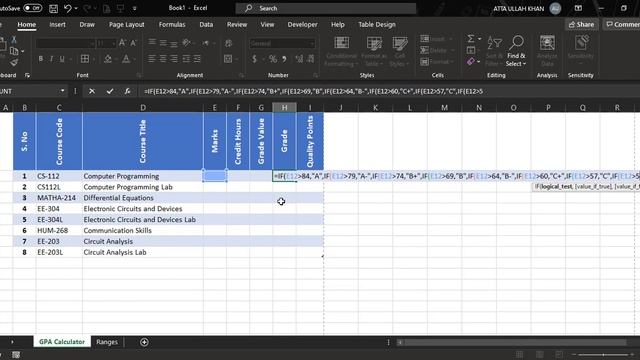Click the Clear eraser icon in Editing

pyautogui.click(x=471, y=62)
